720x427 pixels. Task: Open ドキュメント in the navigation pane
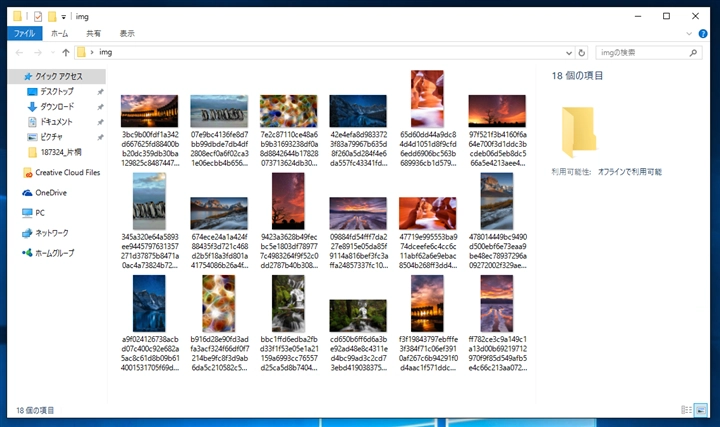[56, 122]
